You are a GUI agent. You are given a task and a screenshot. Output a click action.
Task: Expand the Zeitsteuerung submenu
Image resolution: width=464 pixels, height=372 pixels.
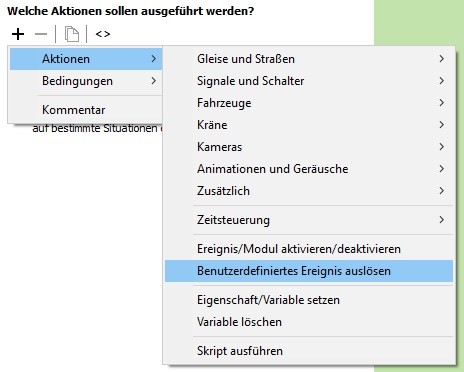click(309, 220)
